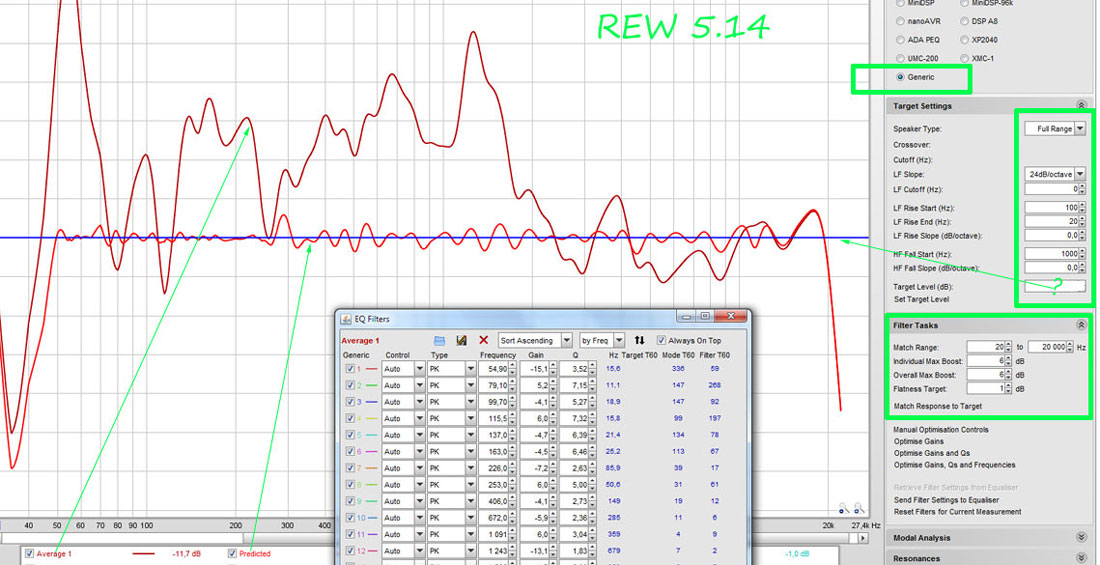Image resolution: width=1100 pixels, height=565 pixels.
Task: Click the save filters icon
Action: click(461, 341)
